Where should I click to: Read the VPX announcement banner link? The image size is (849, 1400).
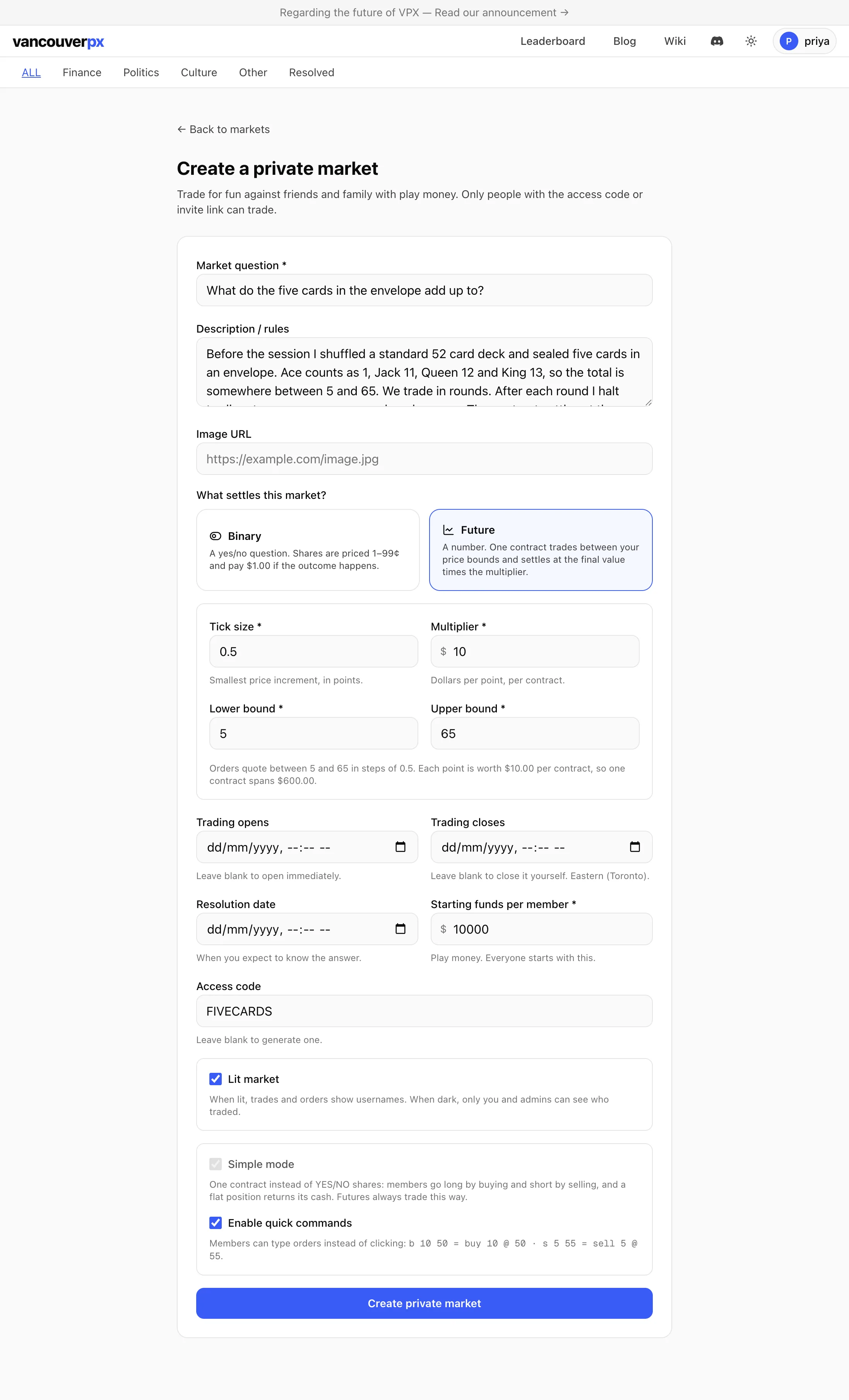click(x=424, y=12)
